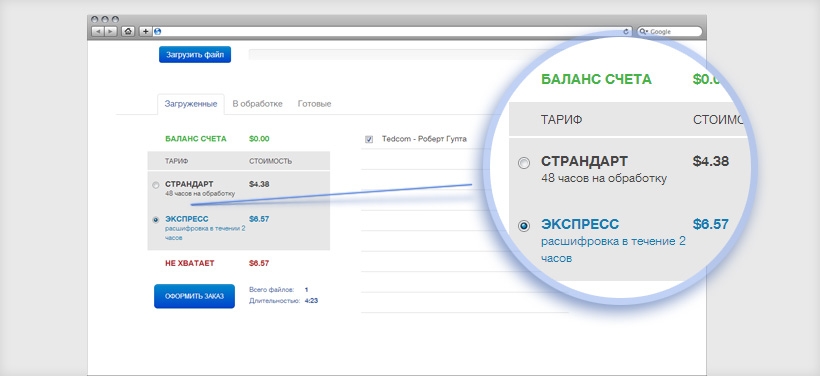The image size is (820, 376).
Task: Click inside the browser address bar
Action: click(392, 32)
